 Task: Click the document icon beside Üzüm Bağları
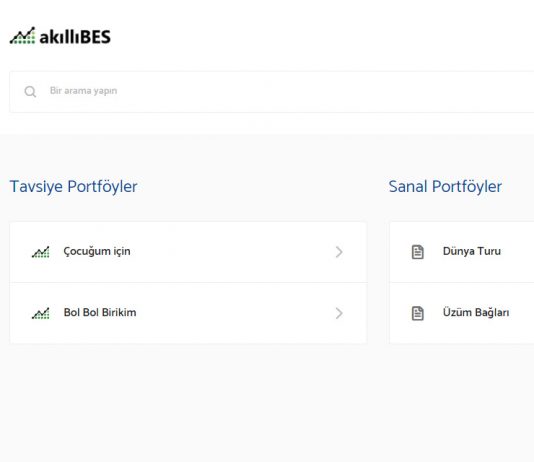(418, 313)
